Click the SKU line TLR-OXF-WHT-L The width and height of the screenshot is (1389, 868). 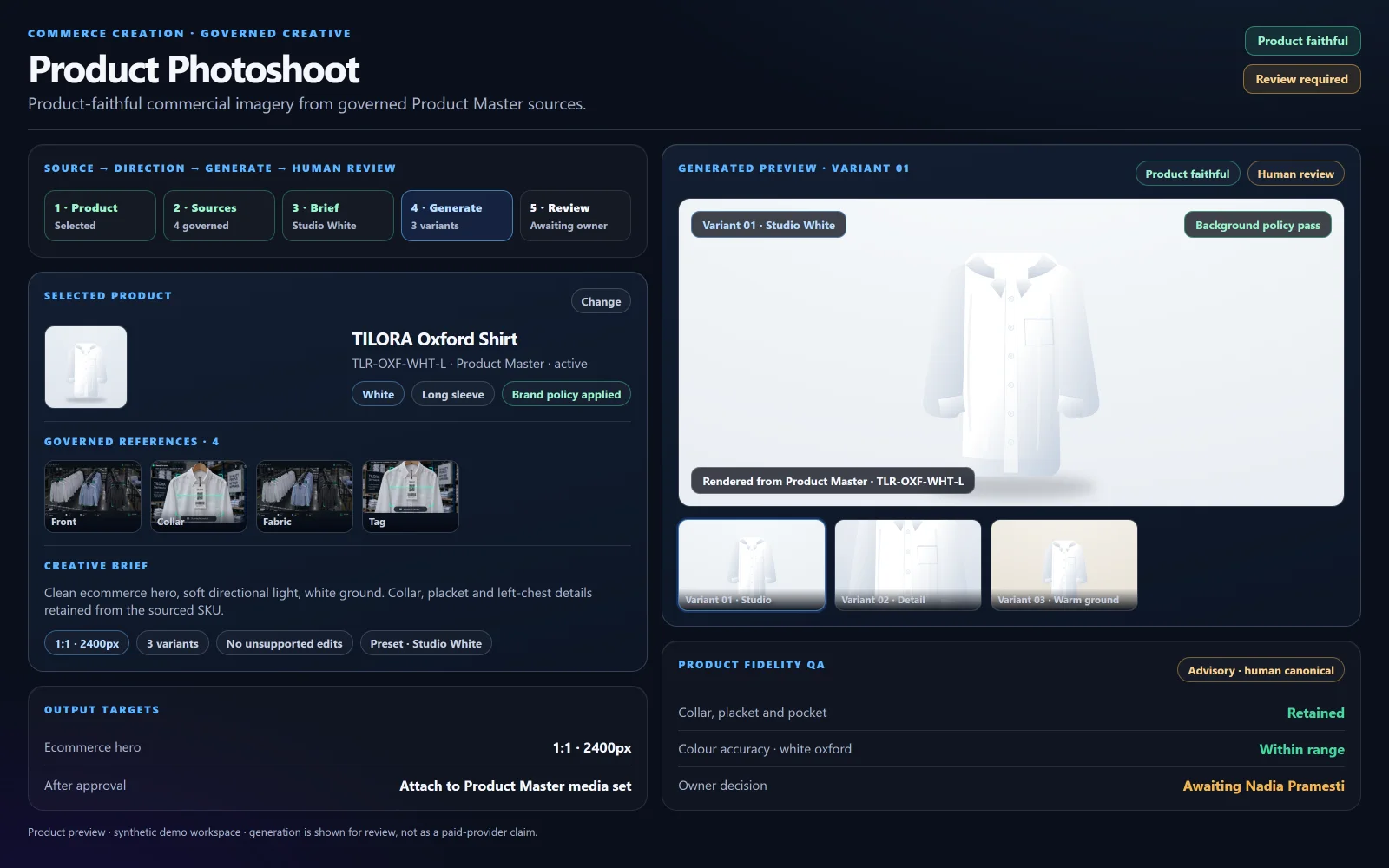pyautogui.click(x=469, y=364)
